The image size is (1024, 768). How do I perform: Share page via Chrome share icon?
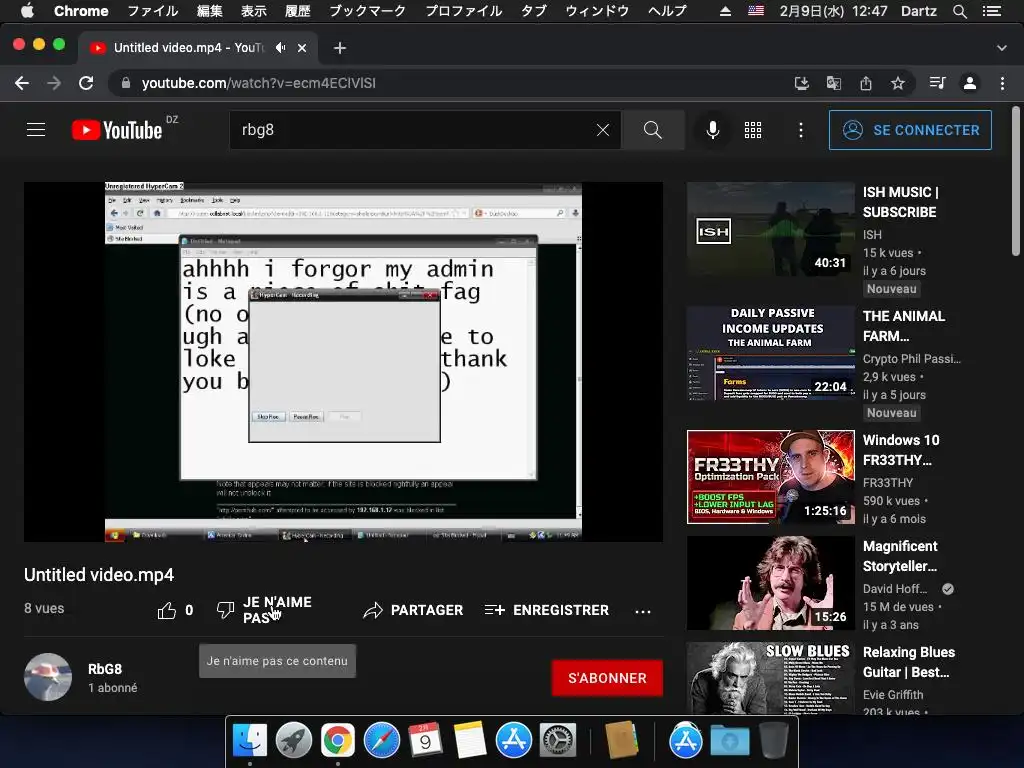866,83
